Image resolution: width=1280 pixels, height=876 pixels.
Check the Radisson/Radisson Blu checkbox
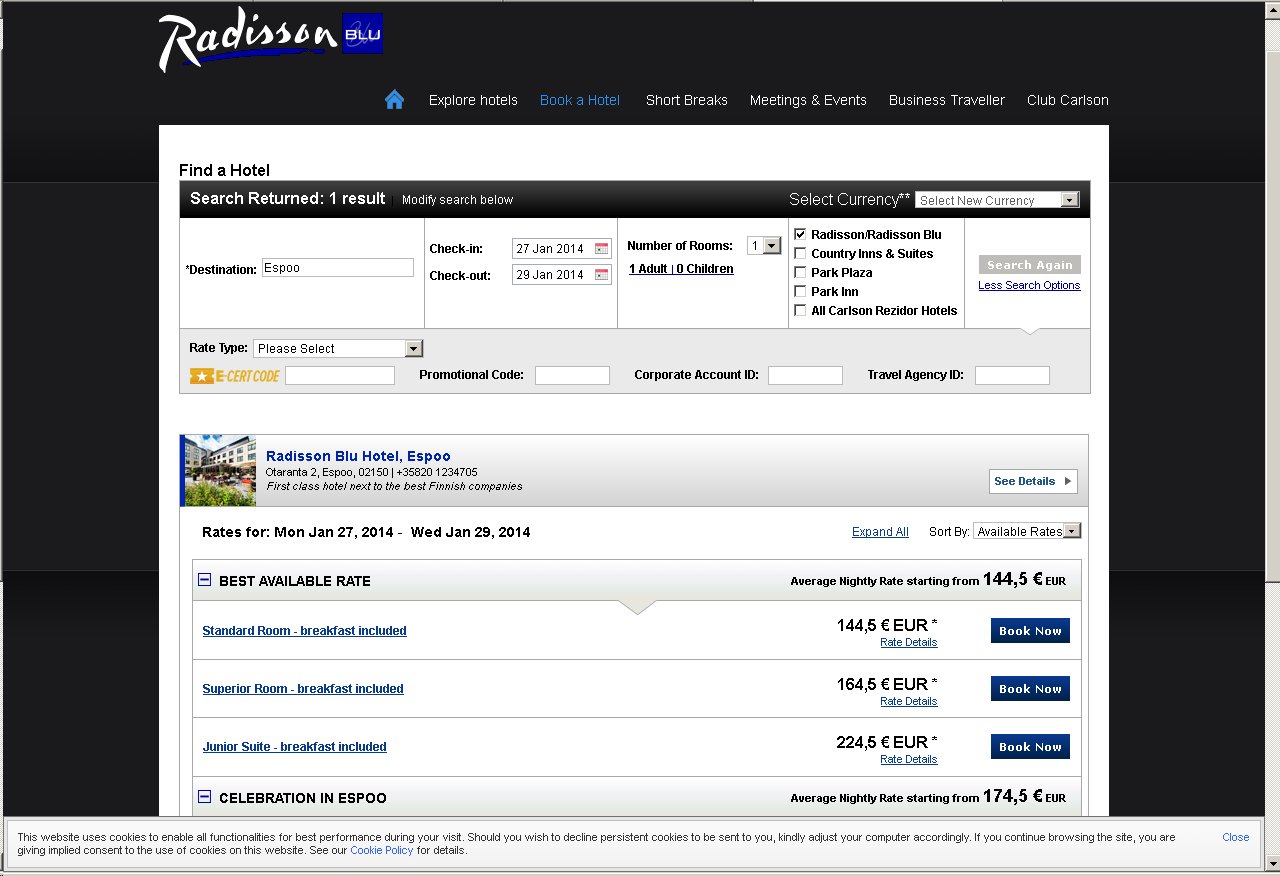800,234
